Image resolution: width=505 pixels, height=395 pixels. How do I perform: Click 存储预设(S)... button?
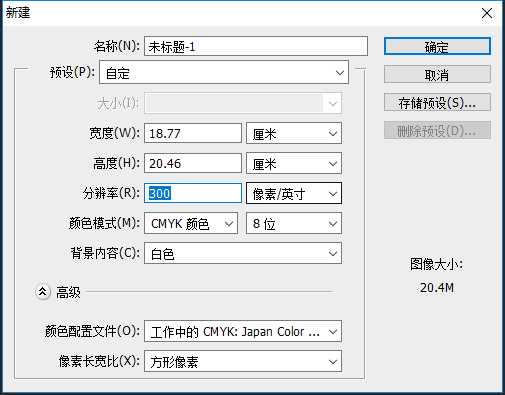click(437, 102)
